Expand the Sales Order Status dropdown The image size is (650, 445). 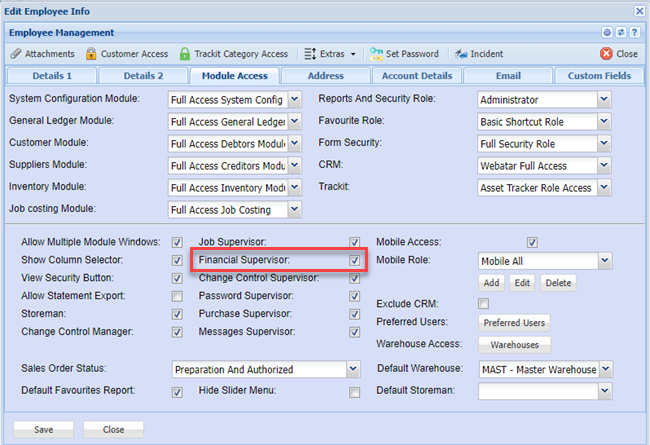coord(353,369)
